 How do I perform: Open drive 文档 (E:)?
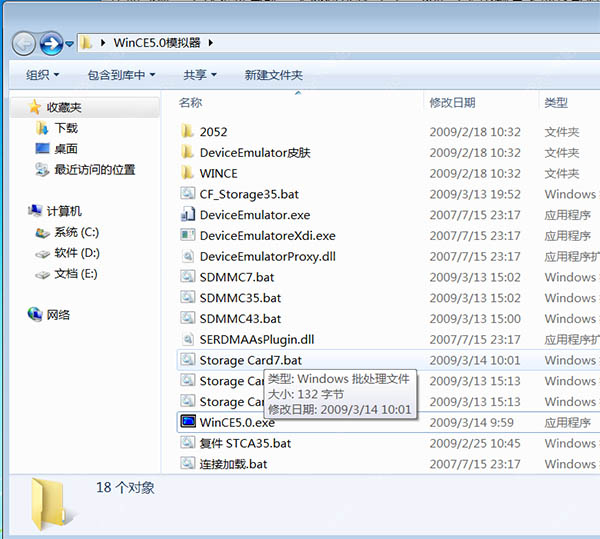coord(76,273)
